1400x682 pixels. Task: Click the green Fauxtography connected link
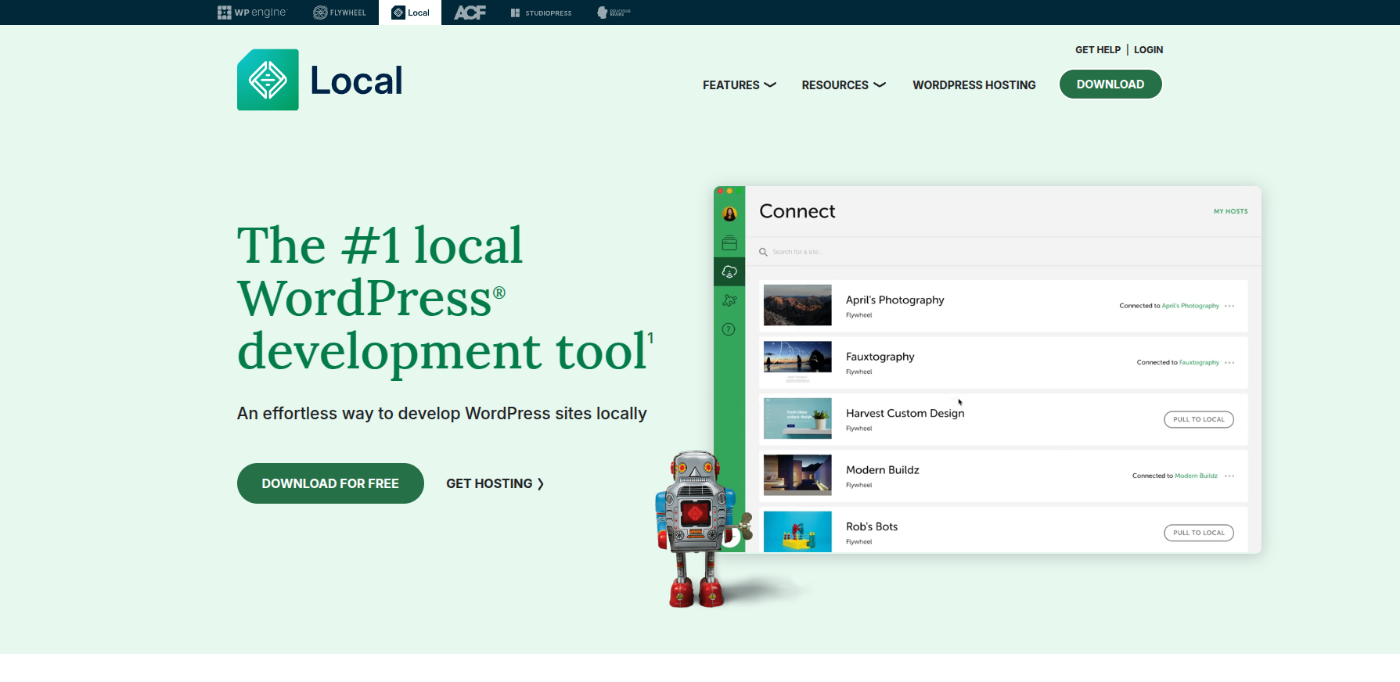[x=1199, y=363]
